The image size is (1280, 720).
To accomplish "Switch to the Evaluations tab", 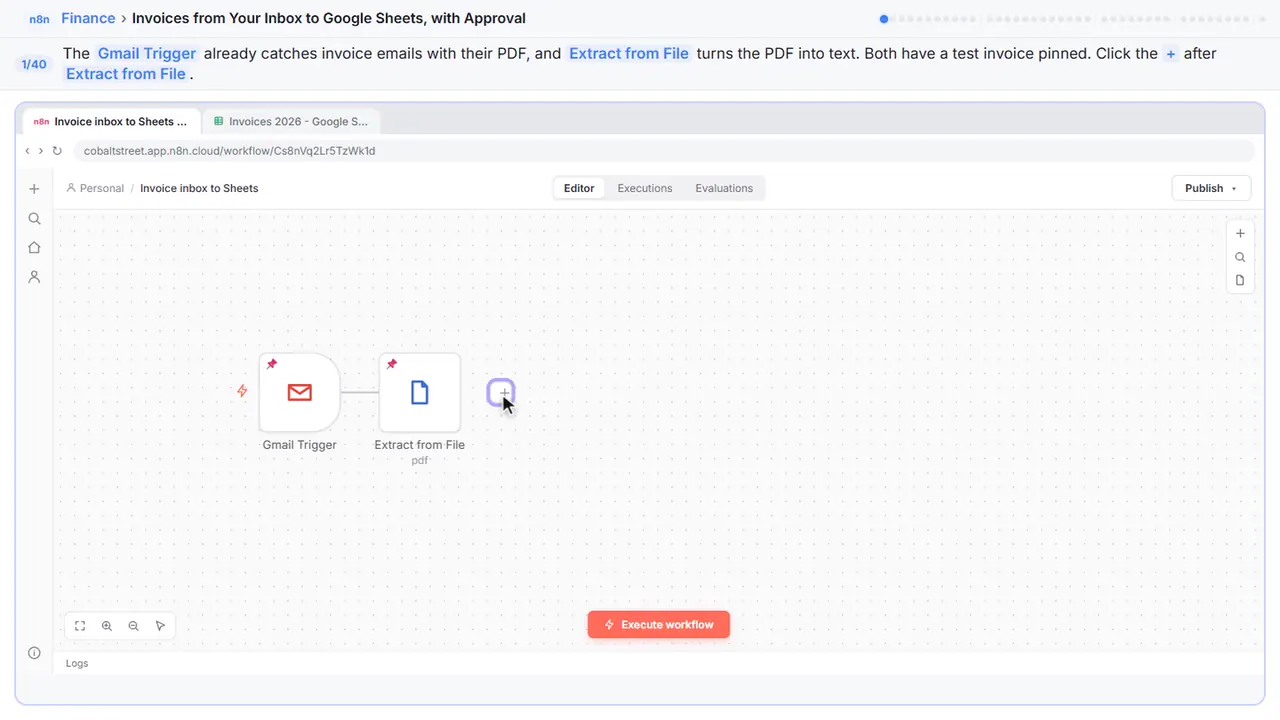I will (724, 188).
